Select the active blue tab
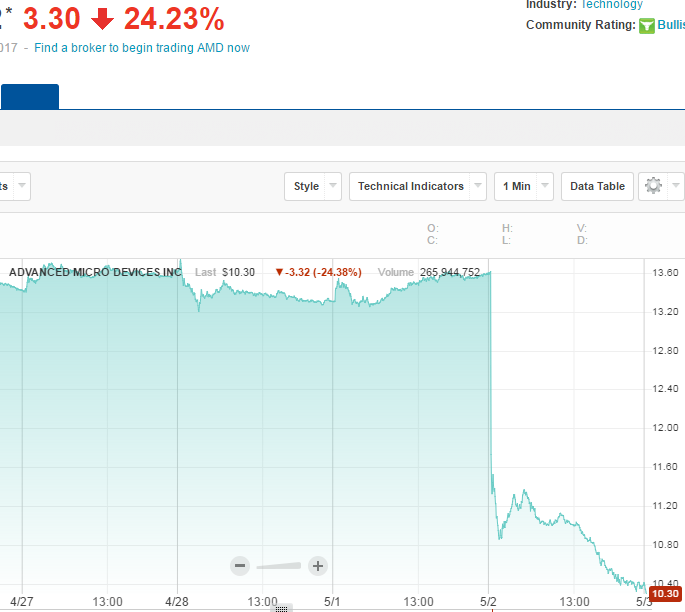 click(30, 97)
